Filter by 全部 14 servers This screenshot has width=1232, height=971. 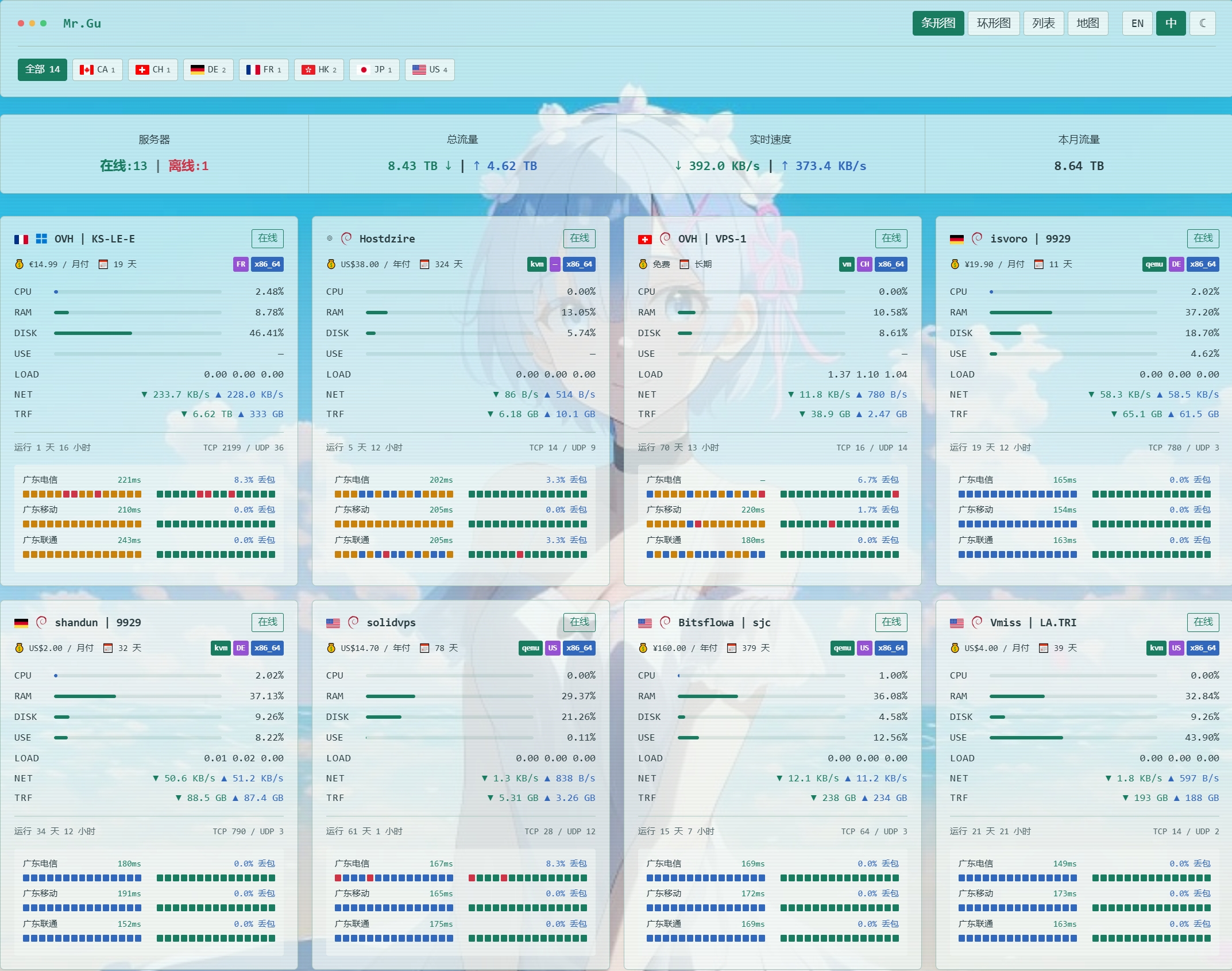[x=43, y=70]
